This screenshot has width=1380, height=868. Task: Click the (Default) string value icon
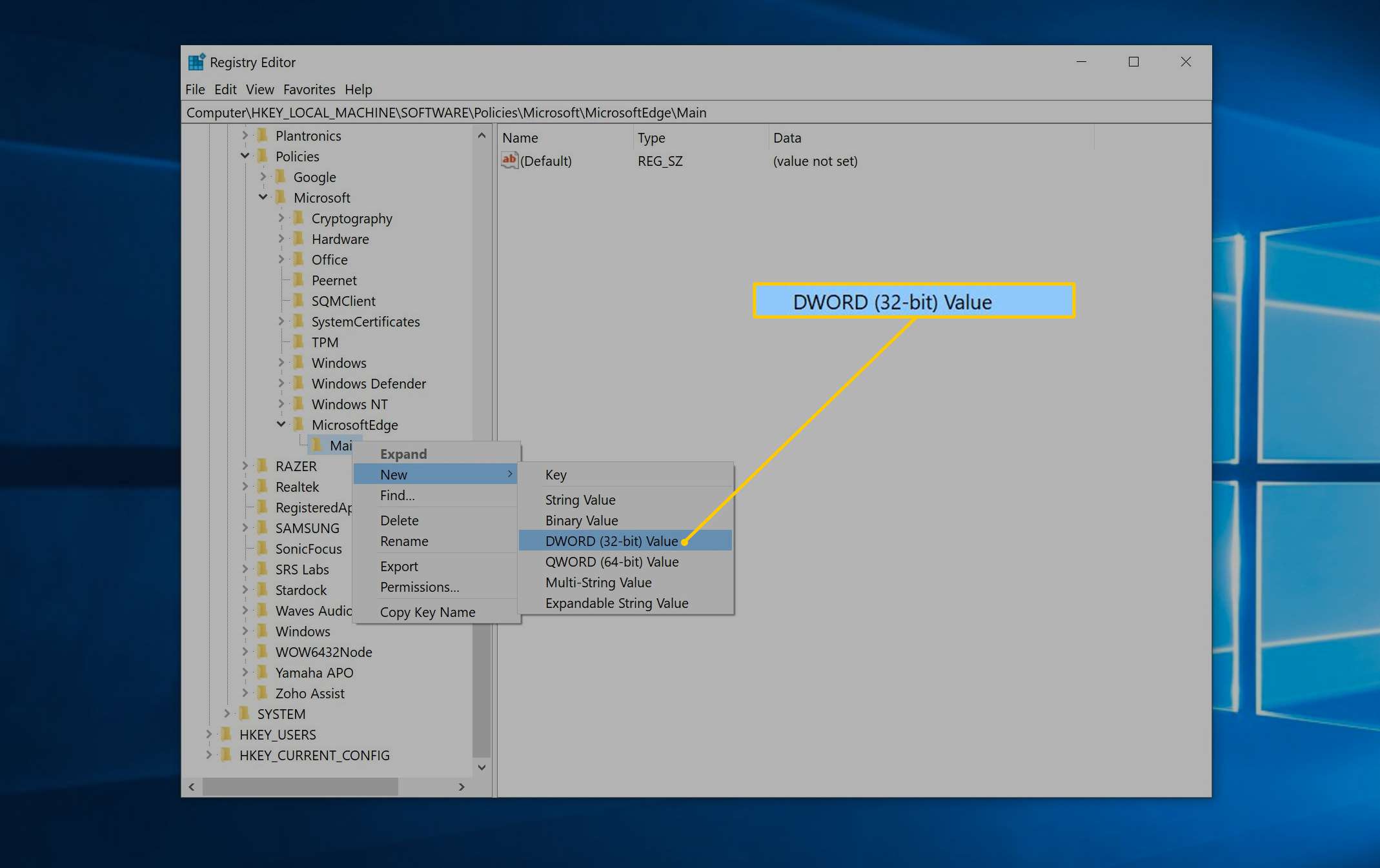coord(509,160)
